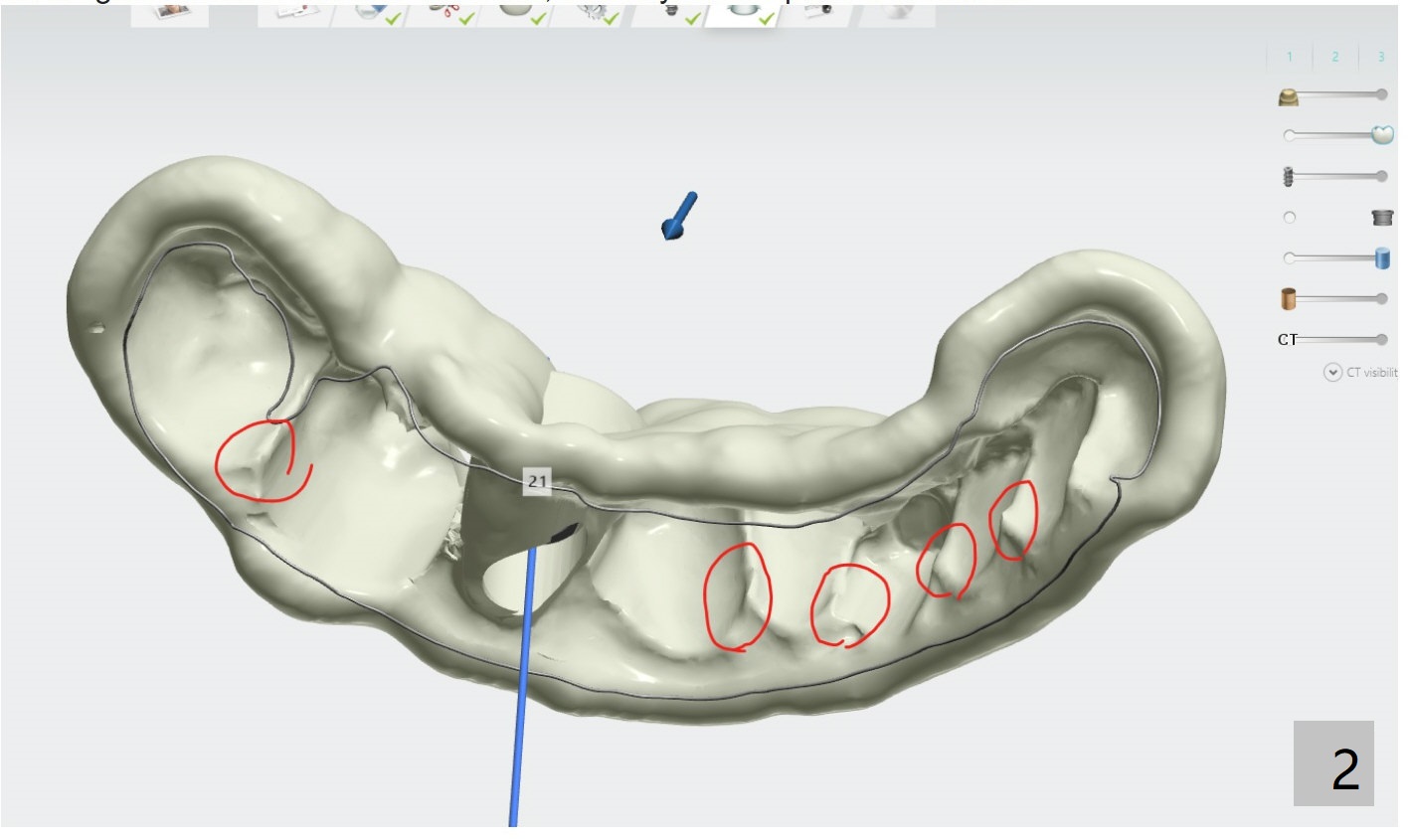The height and width of the screenshot is (840, 1410).
Task: Select visibility preset 1
Action: click(x=1290, y=57)
